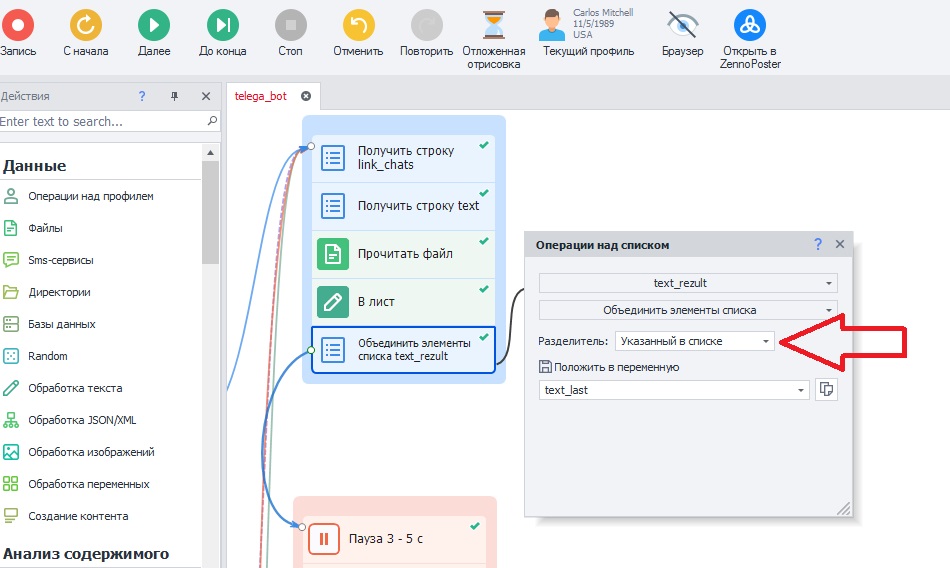Click copy variable button beside text_last
The width and height of the screenshot is (950, 568).
click(826, 389)
